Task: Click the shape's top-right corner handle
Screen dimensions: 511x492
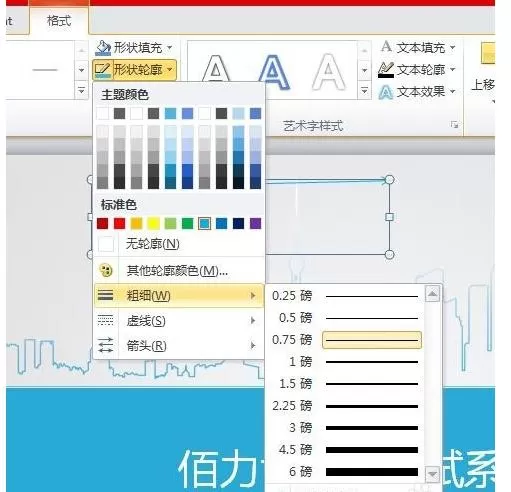Action: coord(389,180)
